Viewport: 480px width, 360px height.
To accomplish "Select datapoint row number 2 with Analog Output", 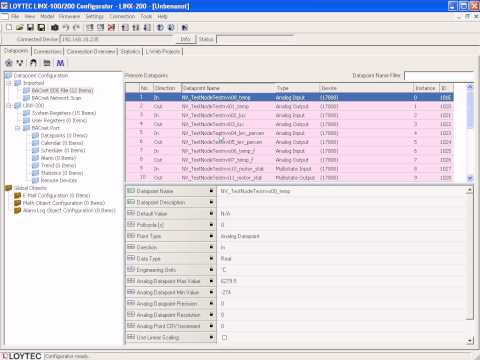I will 289,106.
